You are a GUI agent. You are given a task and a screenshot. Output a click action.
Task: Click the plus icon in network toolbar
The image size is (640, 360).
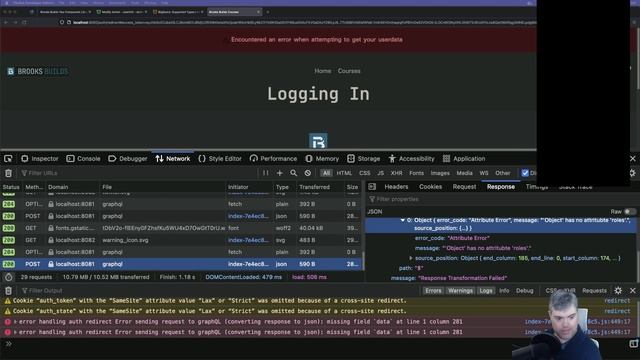280,173
